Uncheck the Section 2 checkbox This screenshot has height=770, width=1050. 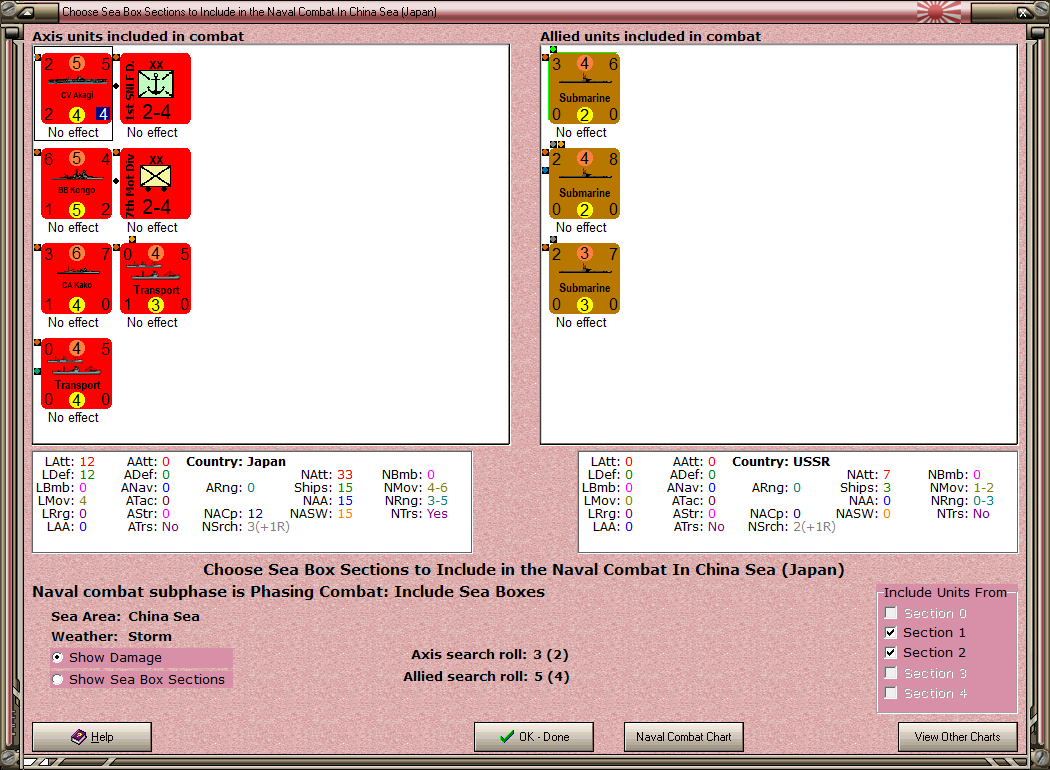[891, 653]
